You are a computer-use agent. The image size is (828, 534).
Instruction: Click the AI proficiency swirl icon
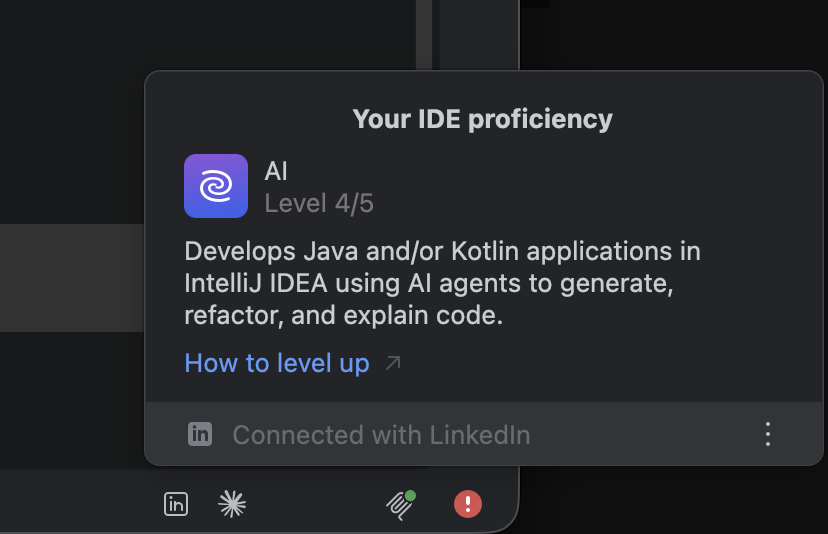[215, 186]
